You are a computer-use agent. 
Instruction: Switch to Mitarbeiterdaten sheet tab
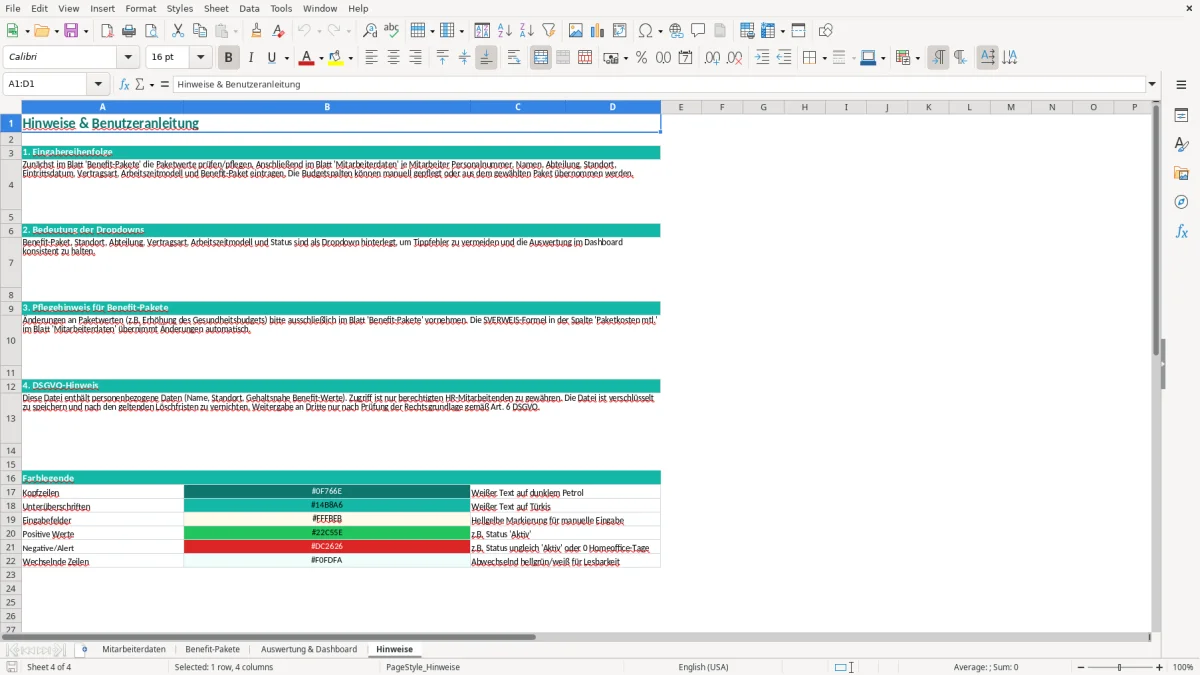(134, 649)
